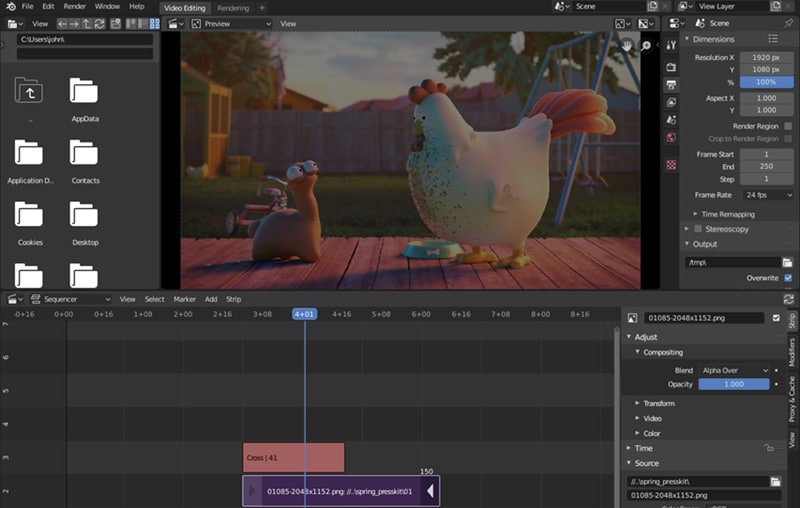Image resolution: width=800 pixels, height=508 pixels.
Task: Click the pan hand gizmo in preview
Action: pyautogui.click(x=626, y=45)
